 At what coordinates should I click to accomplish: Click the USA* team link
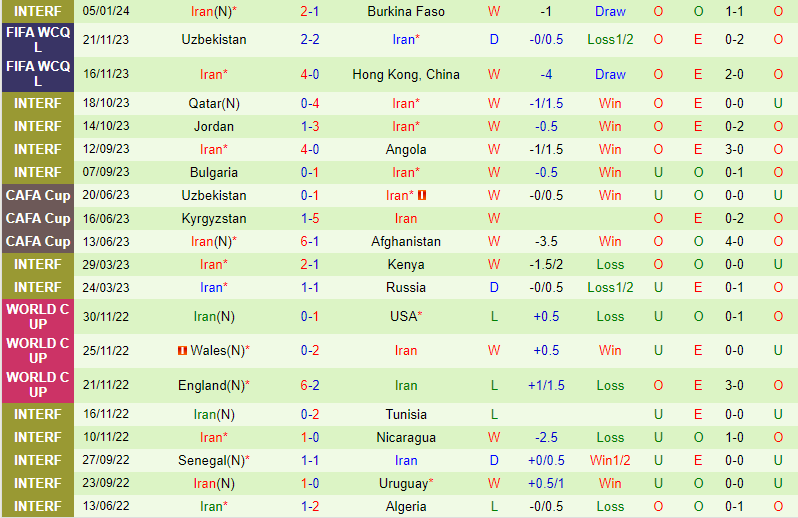(405, 316)
